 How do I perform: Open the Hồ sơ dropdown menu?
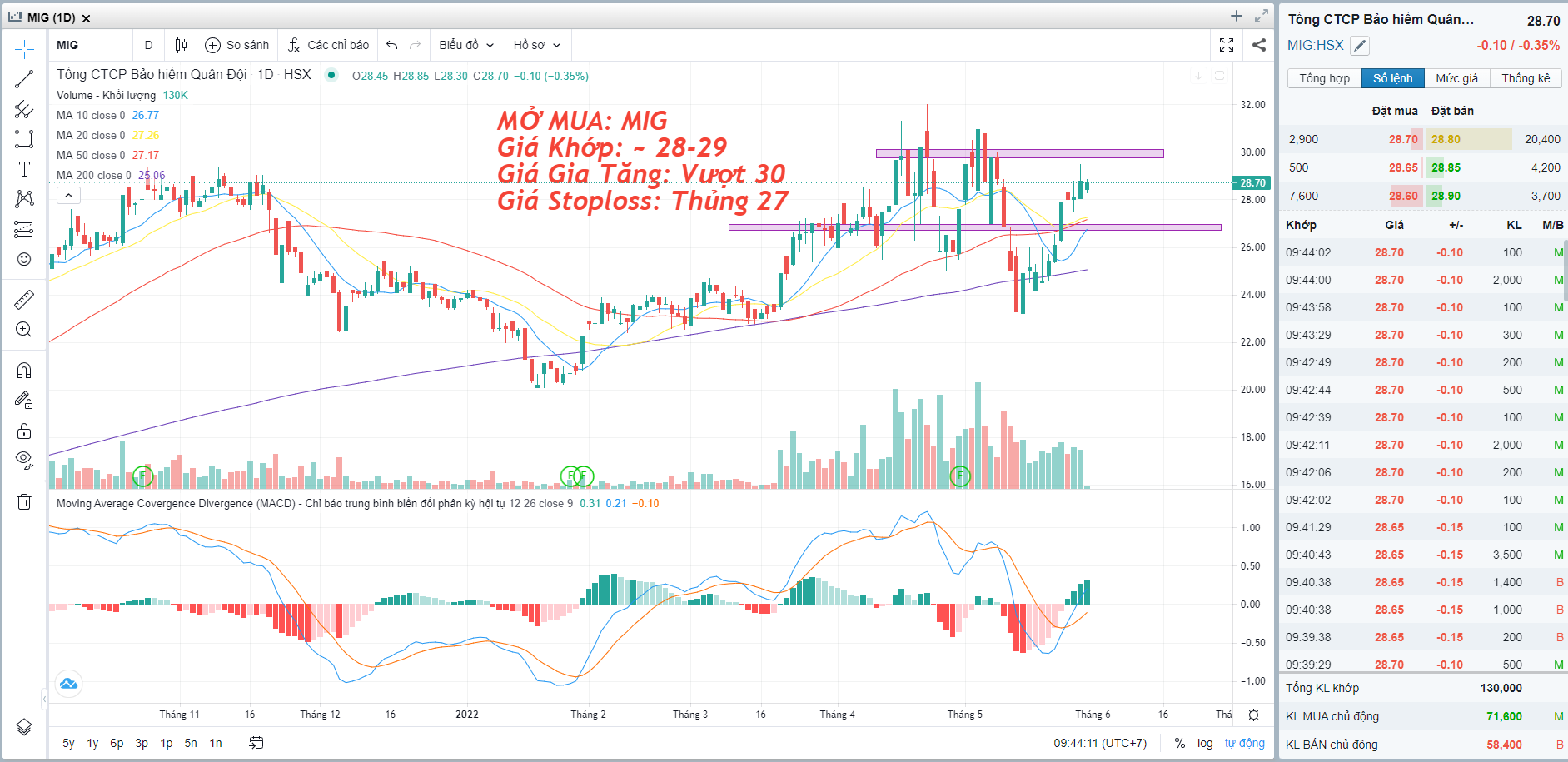537,45
